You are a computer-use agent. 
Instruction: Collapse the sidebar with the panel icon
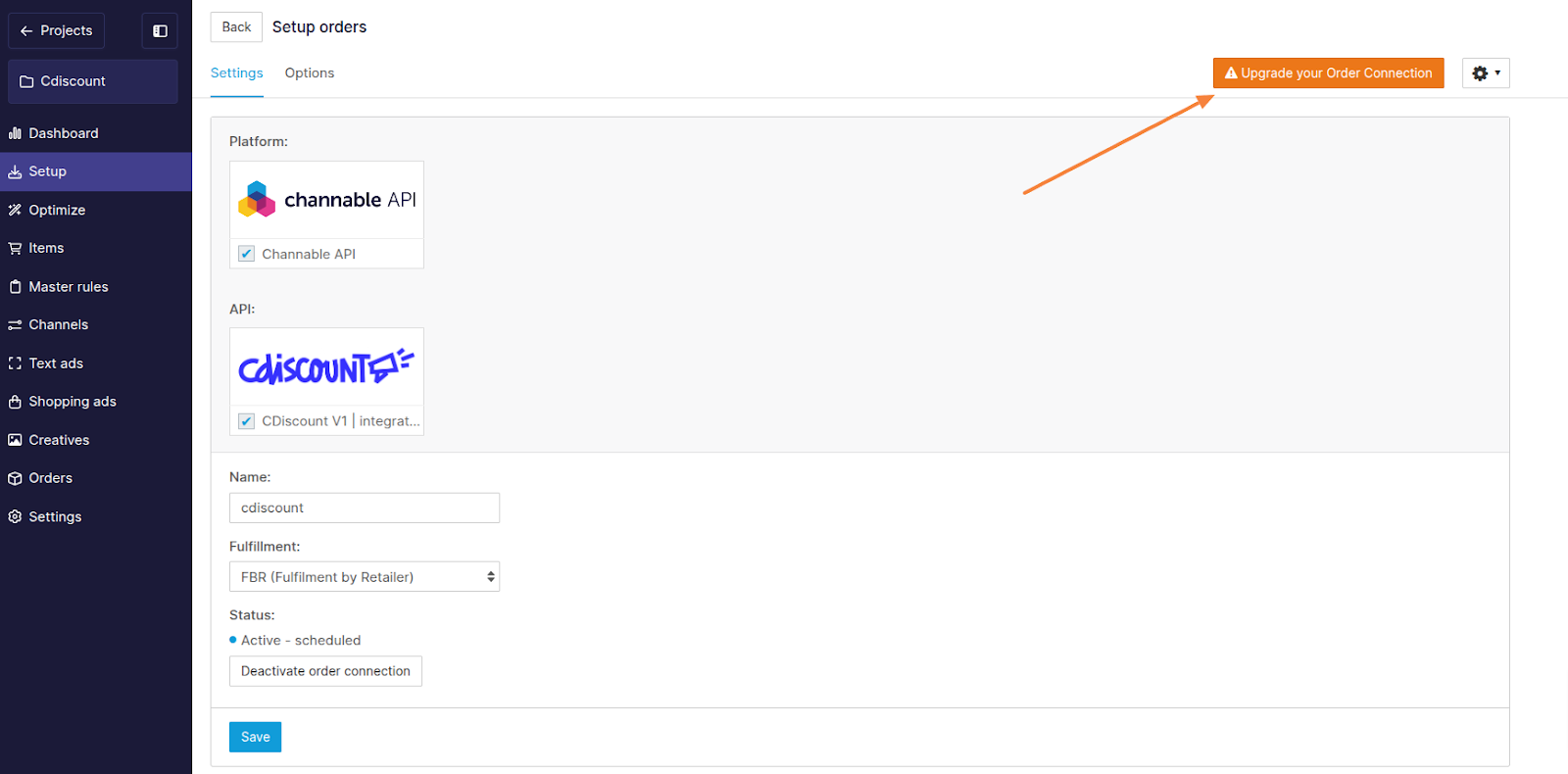(160, 31)
